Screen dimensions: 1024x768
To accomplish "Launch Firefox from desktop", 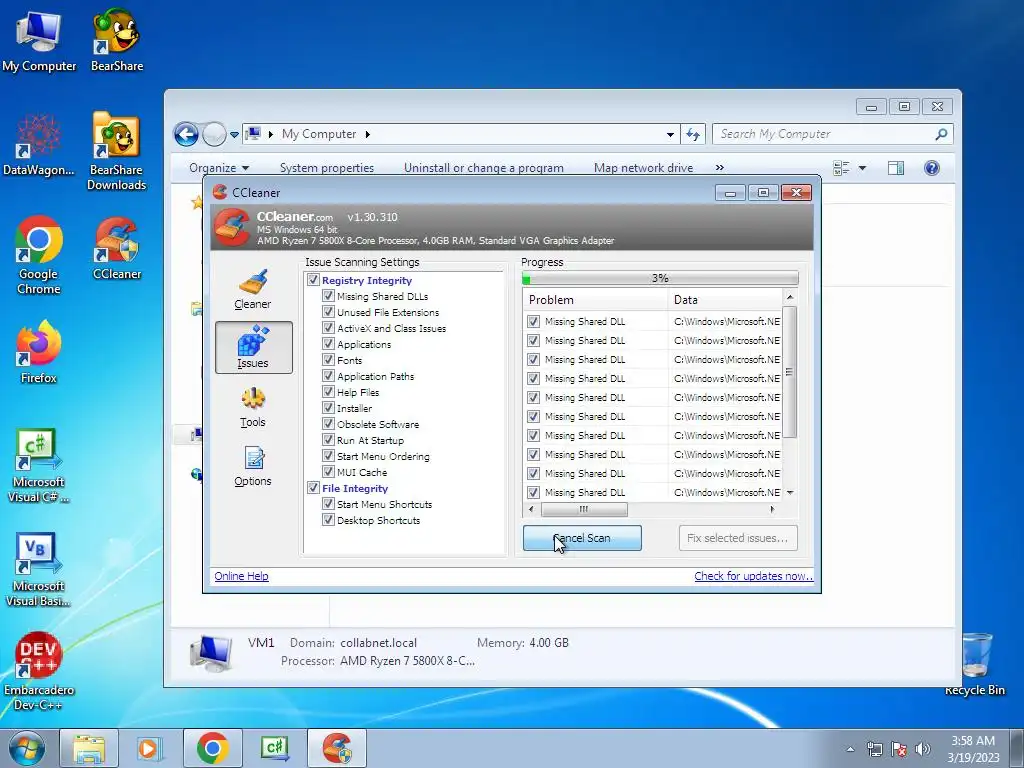I will [39, 353].
